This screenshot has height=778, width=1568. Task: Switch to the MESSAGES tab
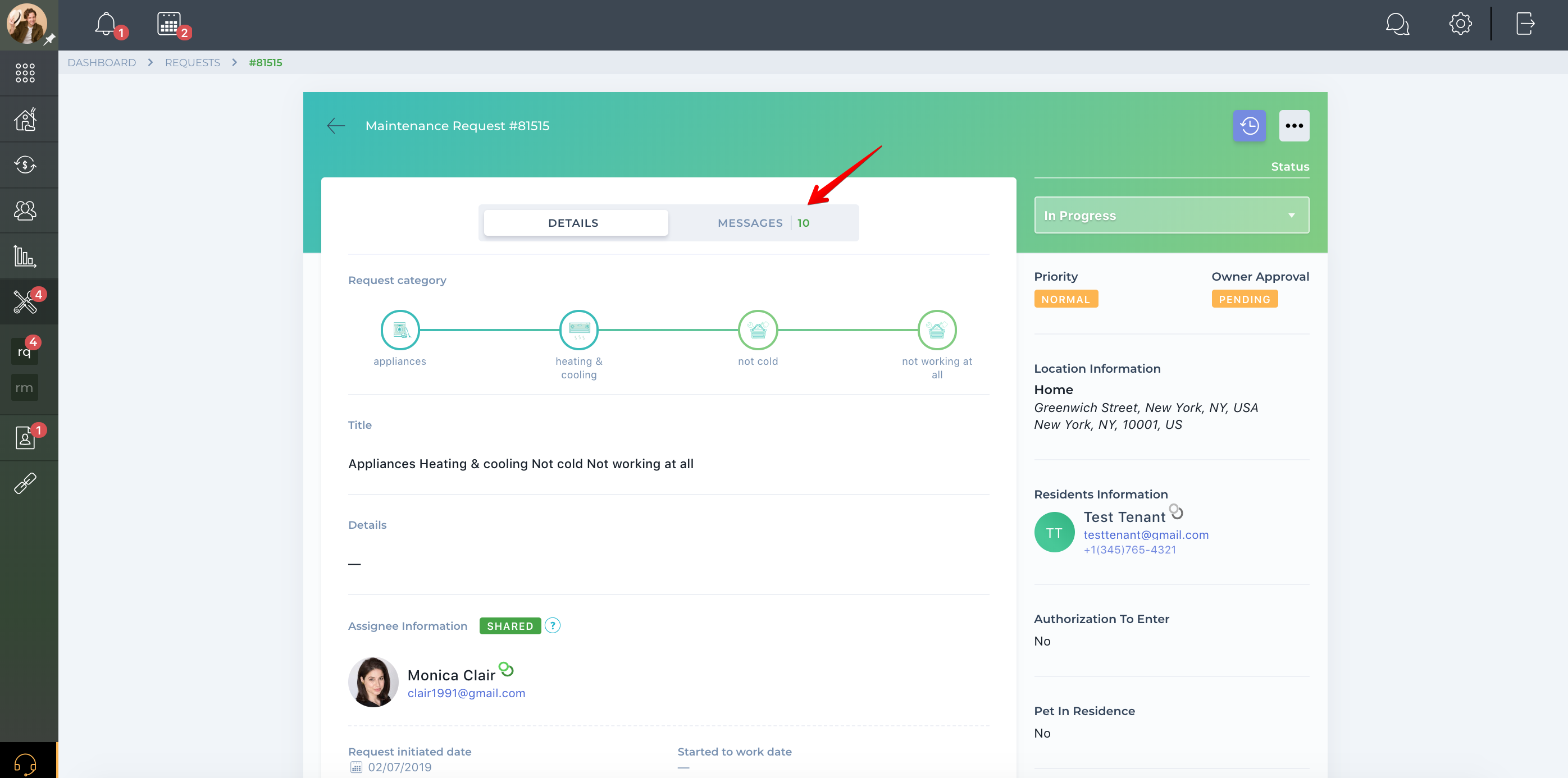pyautogui.click(x=763, y=223)
